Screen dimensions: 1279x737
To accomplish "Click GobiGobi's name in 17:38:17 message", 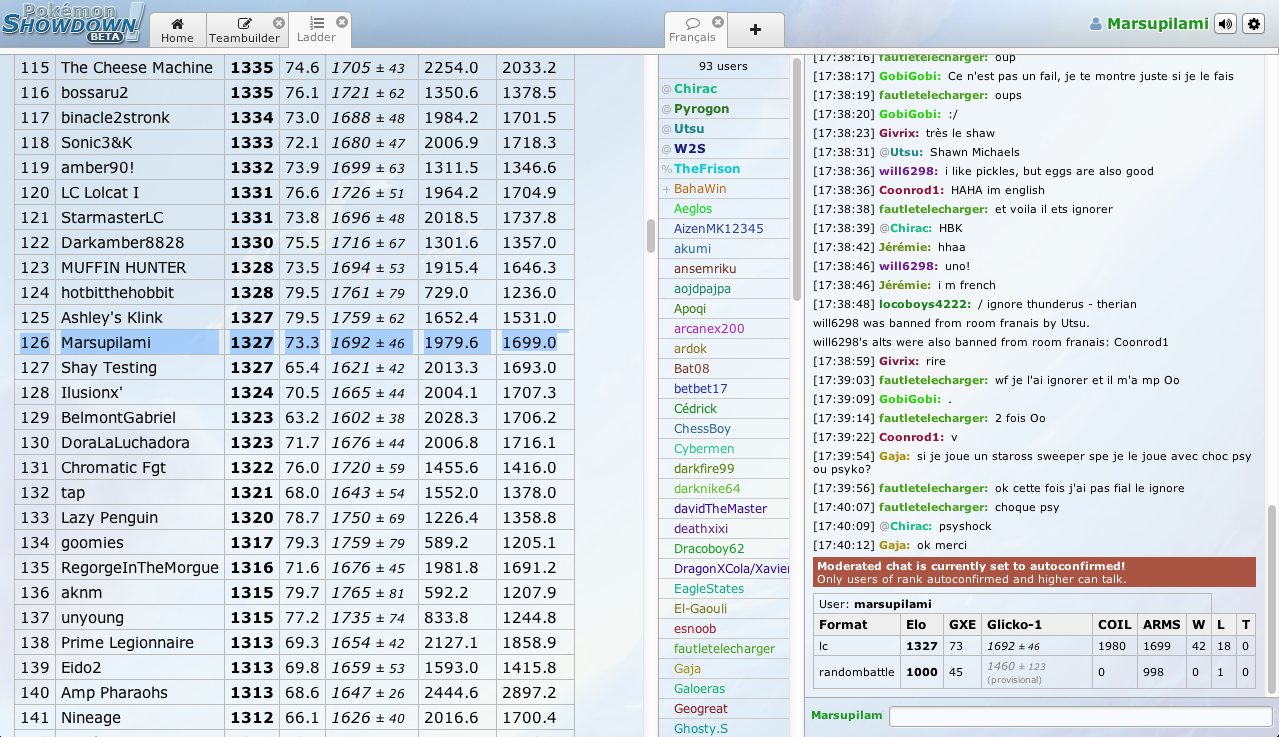I will click(x=910, y=76).
